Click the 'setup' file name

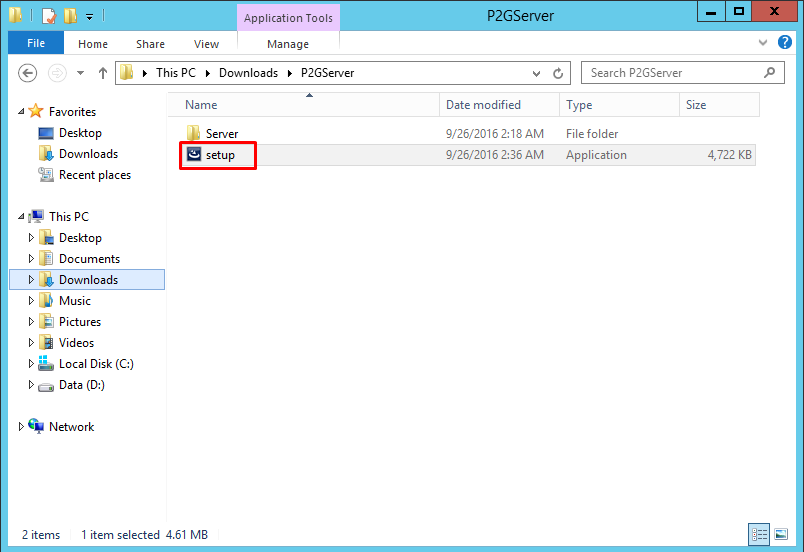(220, 155)
